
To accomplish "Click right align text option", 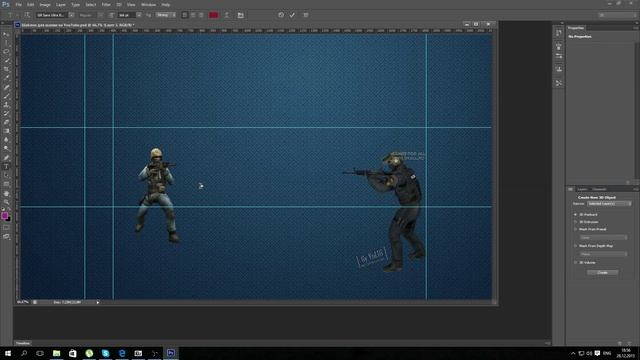I will coord(201,15).
